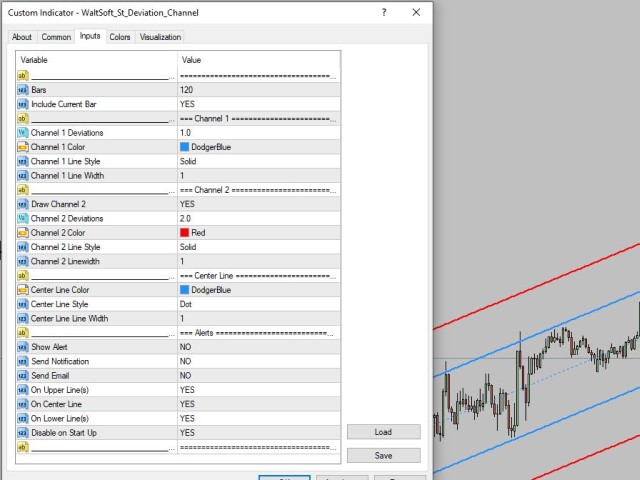The image size is (640, 480).
Task: Click the double-type icon beside Channel 1 Deviations
Action: pyautogui.click(x=23, y=133)
